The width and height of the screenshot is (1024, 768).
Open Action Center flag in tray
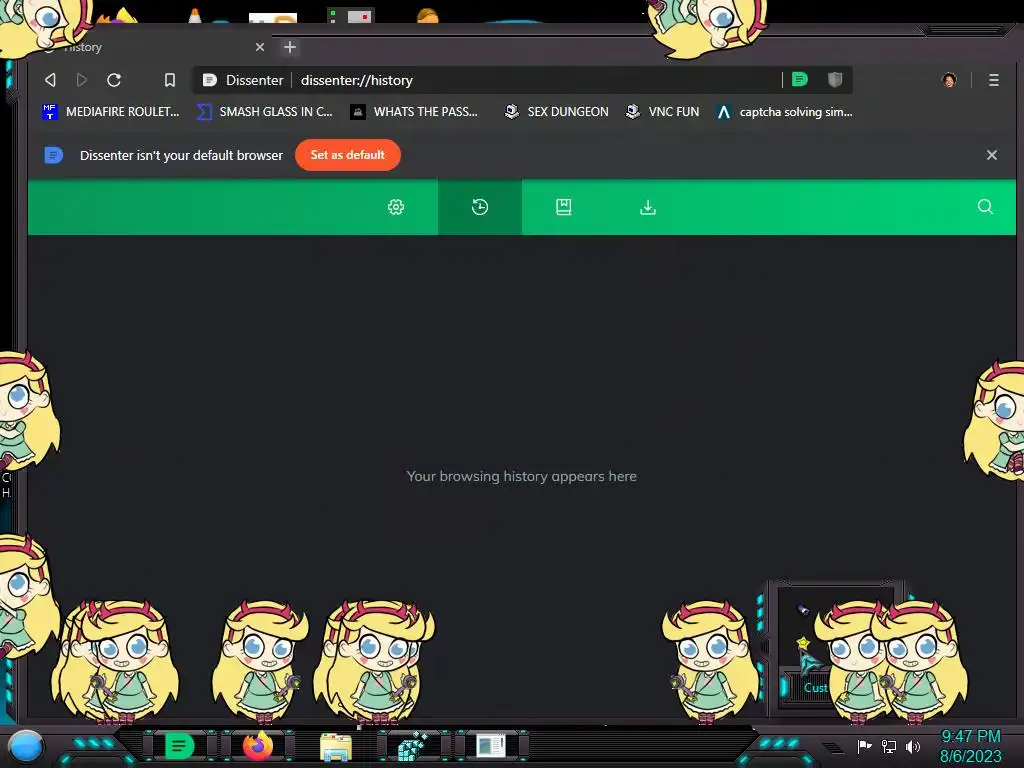(x=864, y=746)
